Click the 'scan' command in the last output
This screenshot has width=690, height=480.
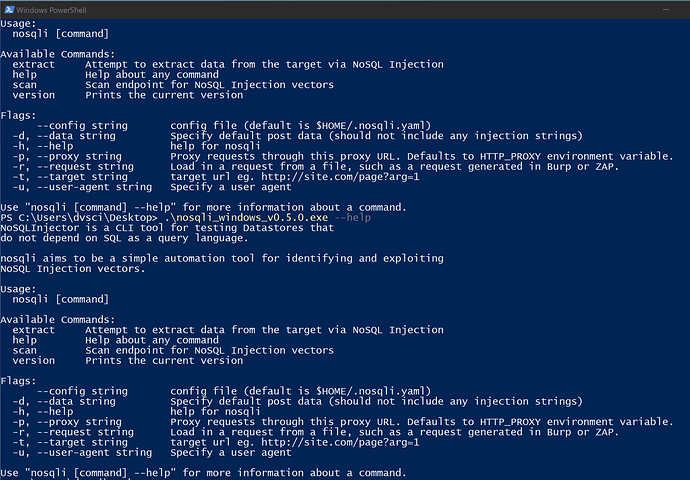coord(25,351)
